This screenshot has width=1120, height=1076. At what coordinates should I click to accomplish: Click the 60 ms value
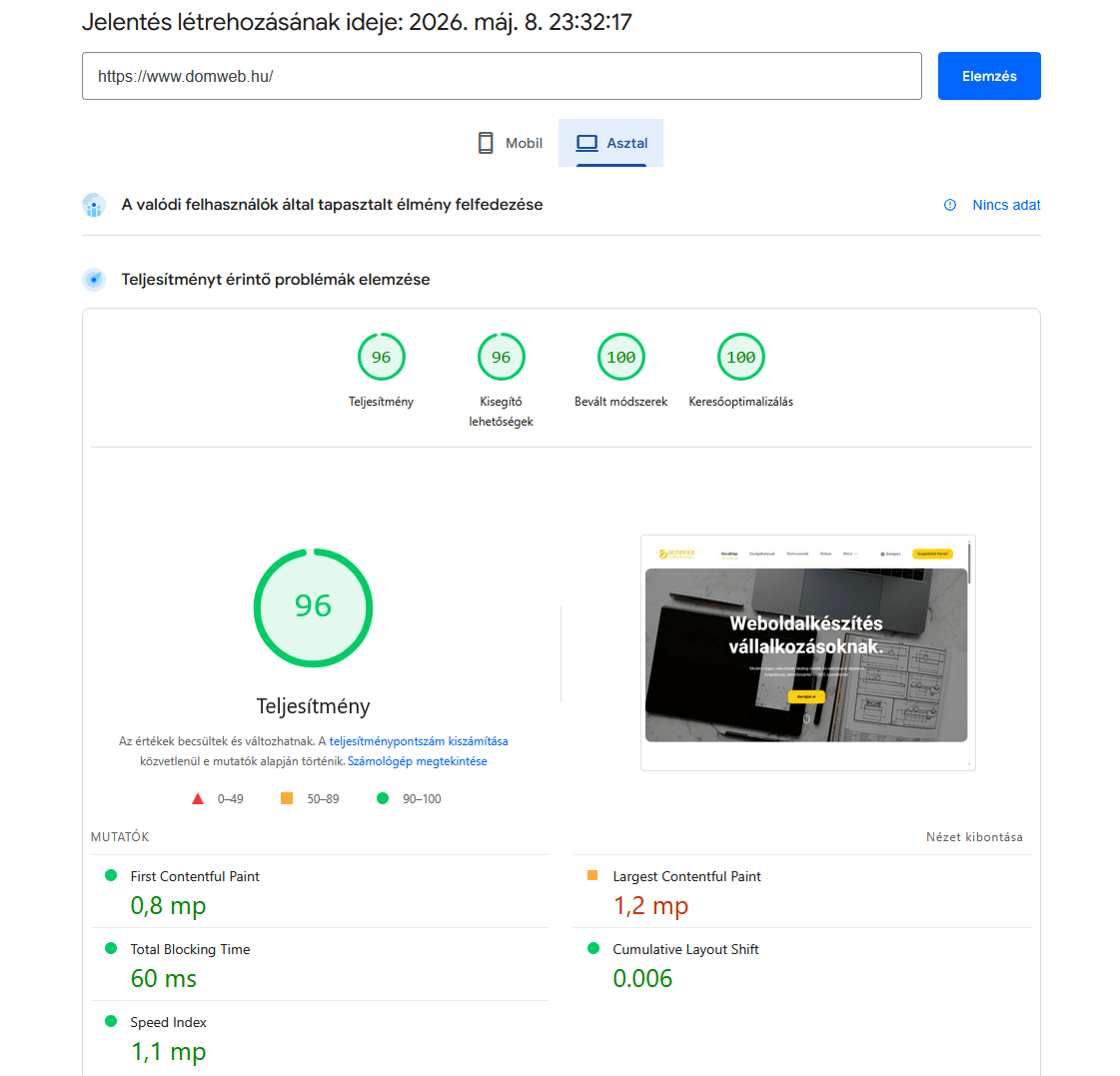click(x=164, y=978)
